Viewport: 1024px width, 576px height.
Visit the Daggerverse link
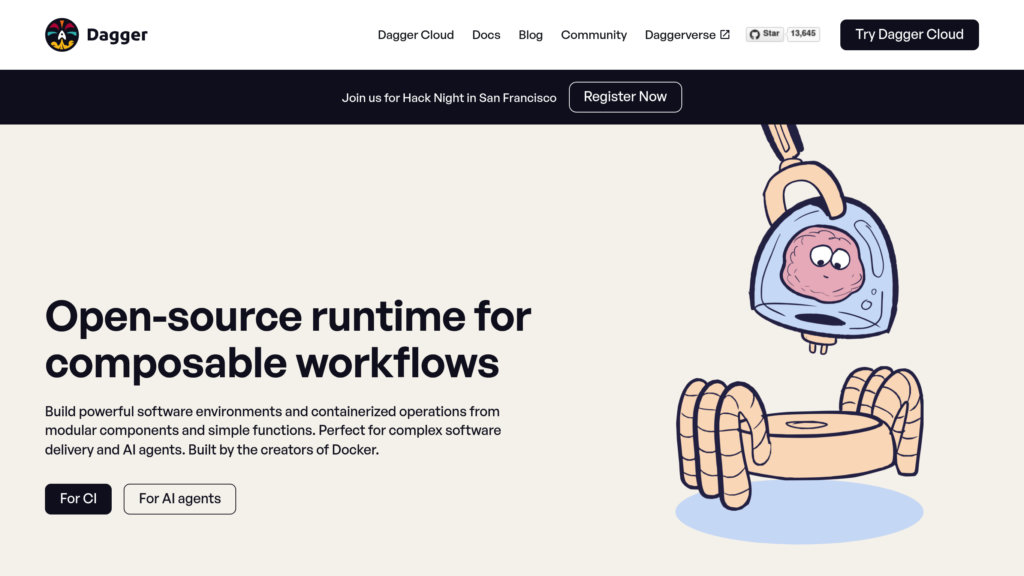pyautogui.click(x=680, y=35)
